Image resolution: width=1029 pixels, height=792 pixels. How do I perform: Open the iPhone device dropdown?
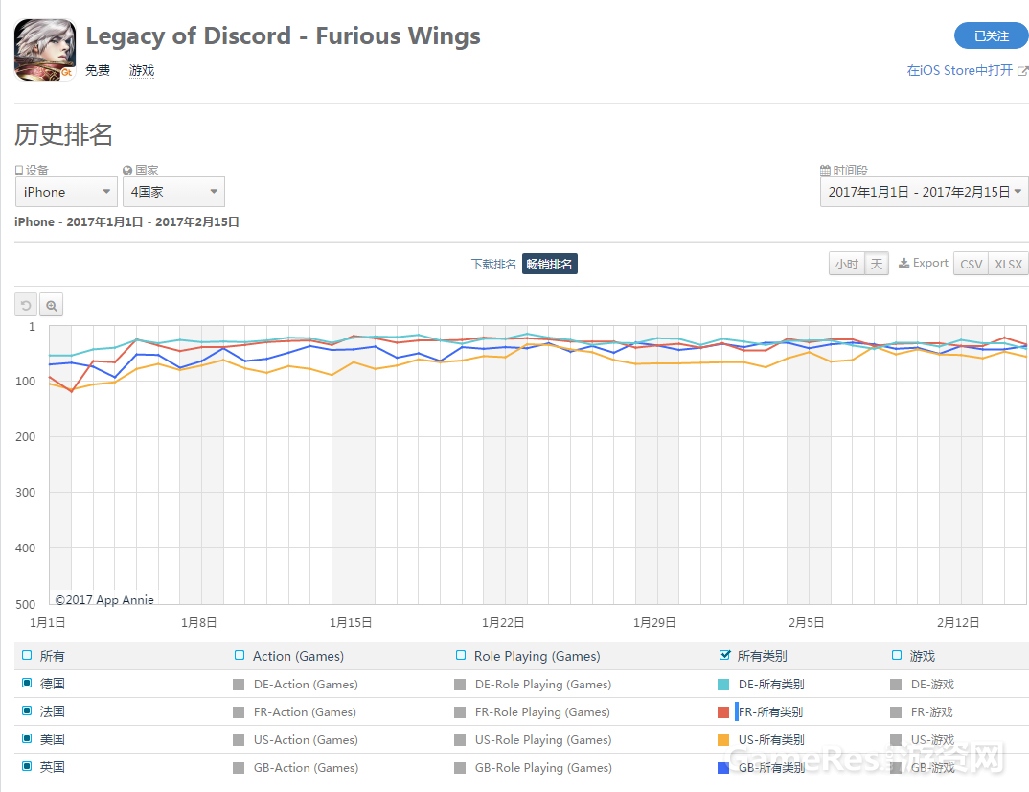point(66,192)
